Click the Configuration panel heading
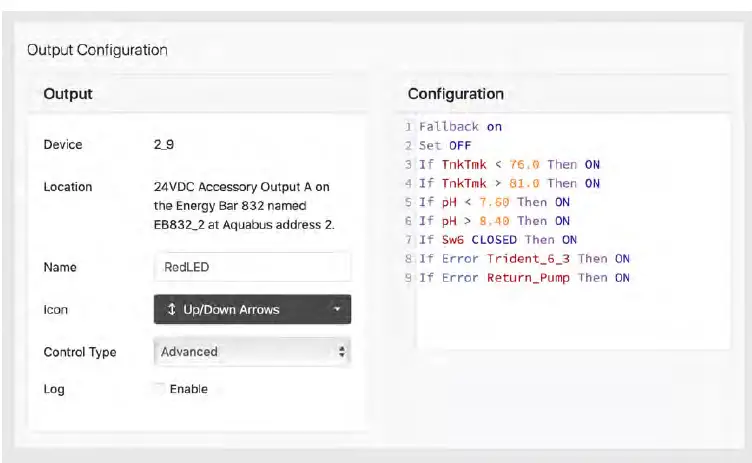 455,94
